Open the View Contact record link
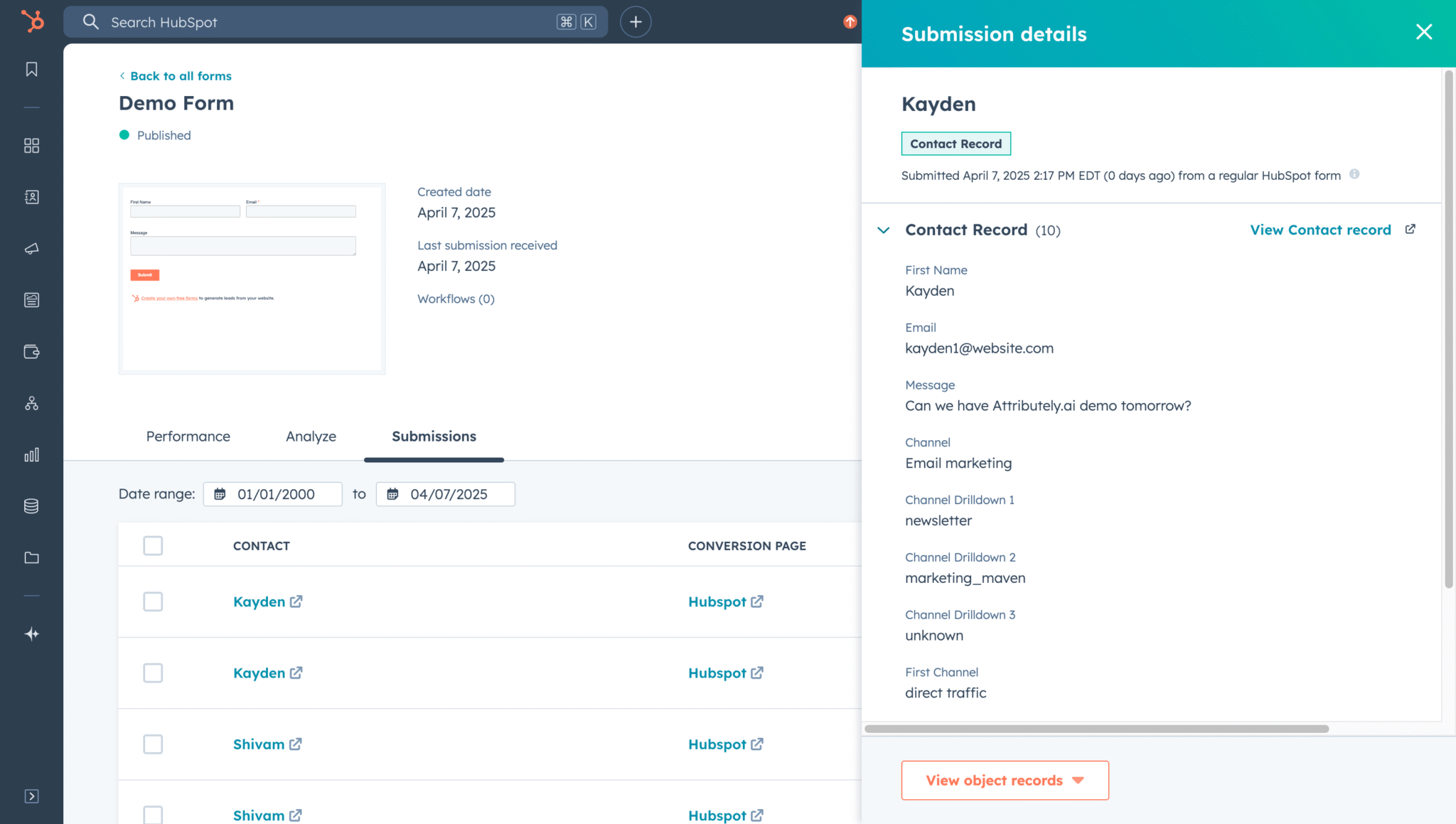Screen dimensions: 1456x824 pos(1320,230)
